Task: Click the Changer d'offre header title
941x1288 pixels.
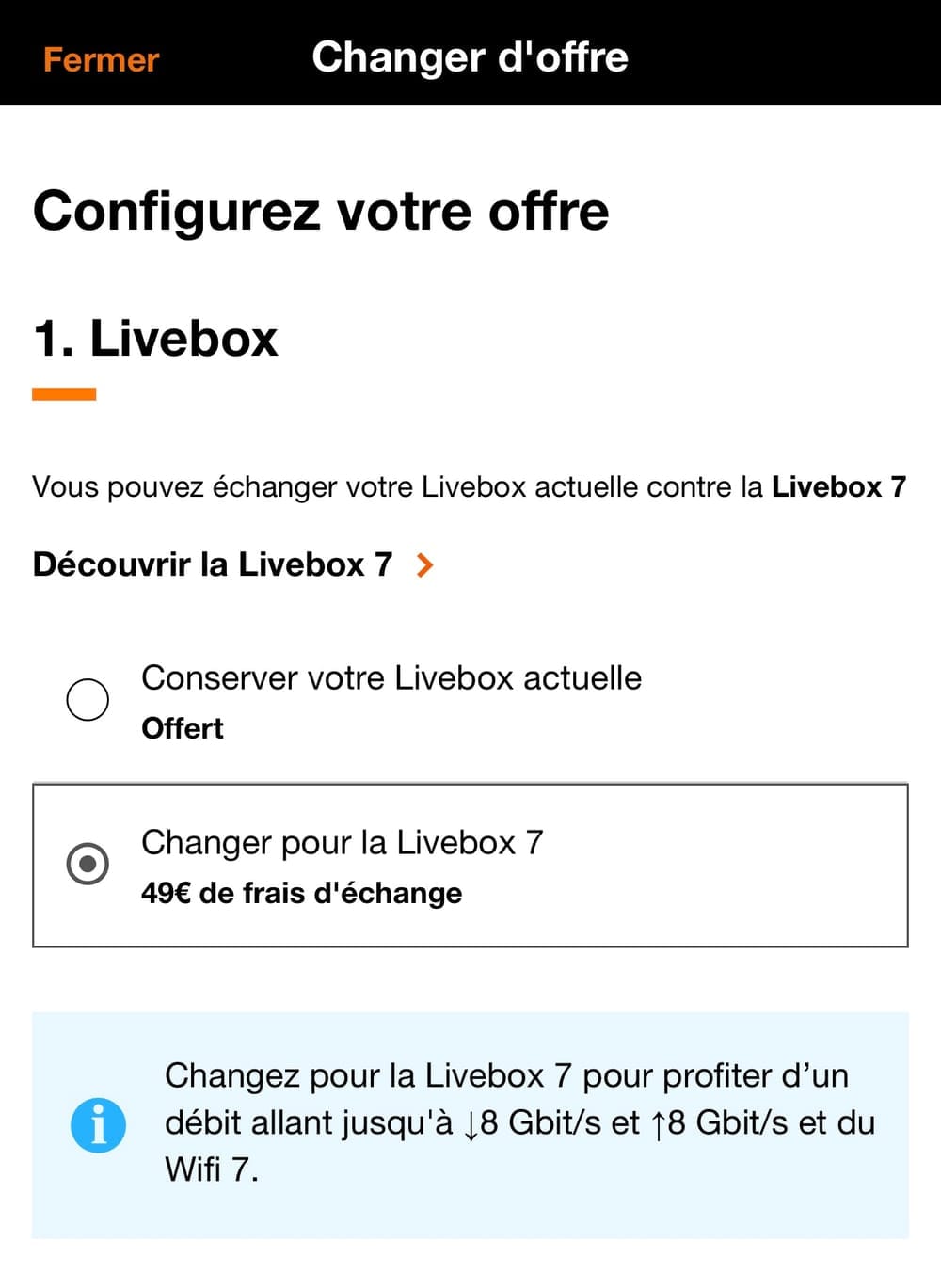Action: (x=470, y=57)
